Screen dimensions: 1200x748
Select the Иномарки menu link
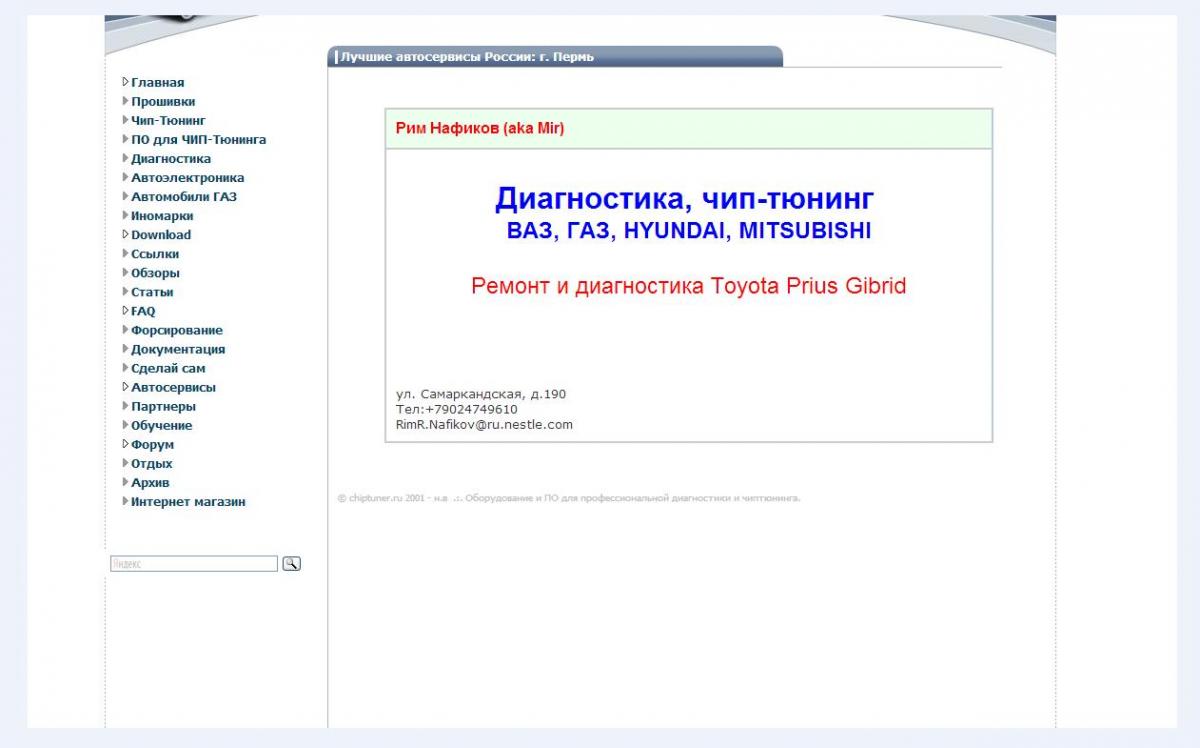coord(162,216)
